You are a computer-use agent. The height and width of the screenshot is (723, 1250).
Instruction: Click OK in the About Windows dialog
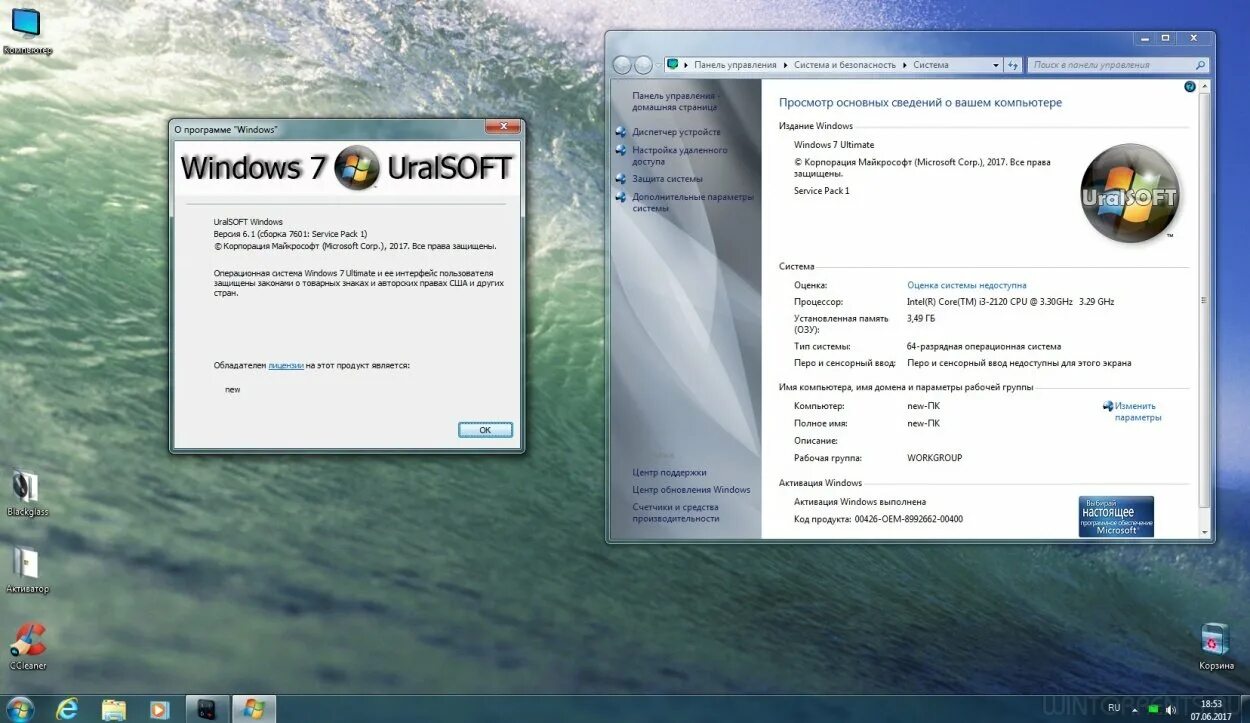485,430
